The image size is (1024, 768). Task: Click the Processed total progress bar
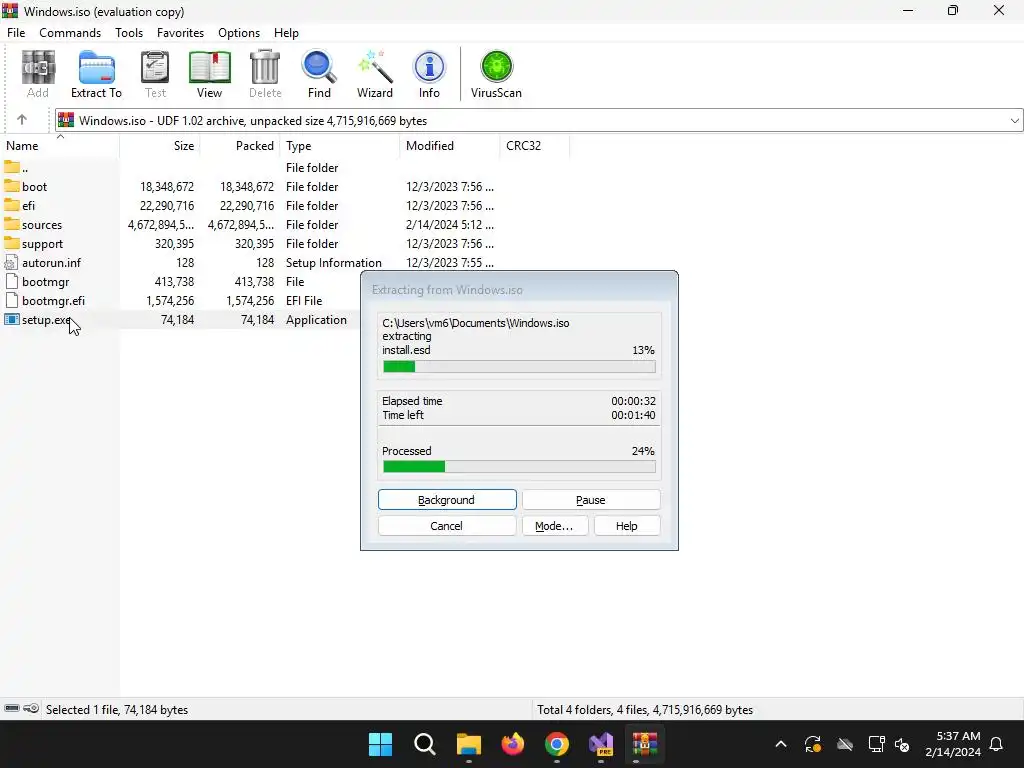519,466
